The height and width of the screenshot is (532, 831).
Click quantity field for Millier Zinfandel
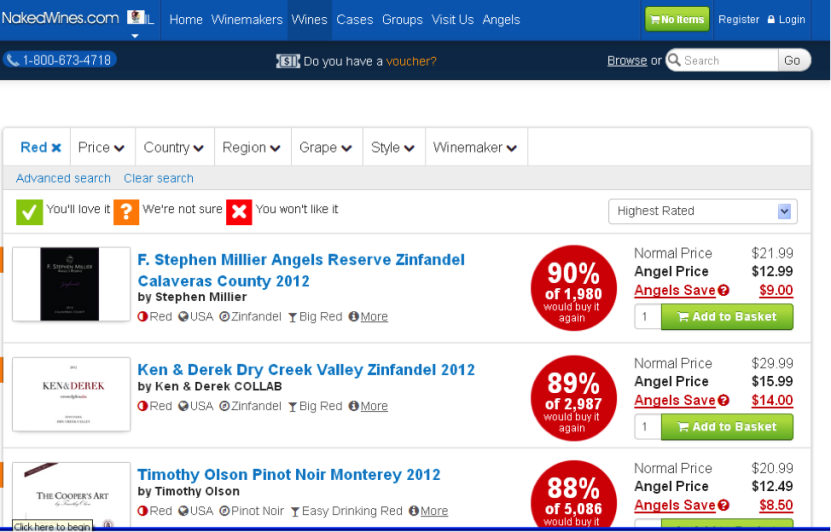[x=648, y=317]
